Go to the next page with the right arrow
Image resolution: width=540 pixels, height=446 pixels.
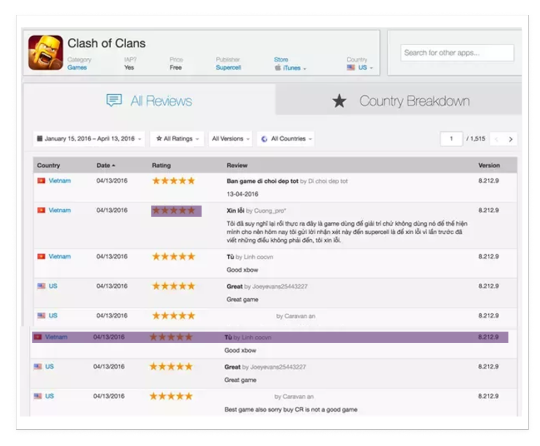tap(510, 139)
